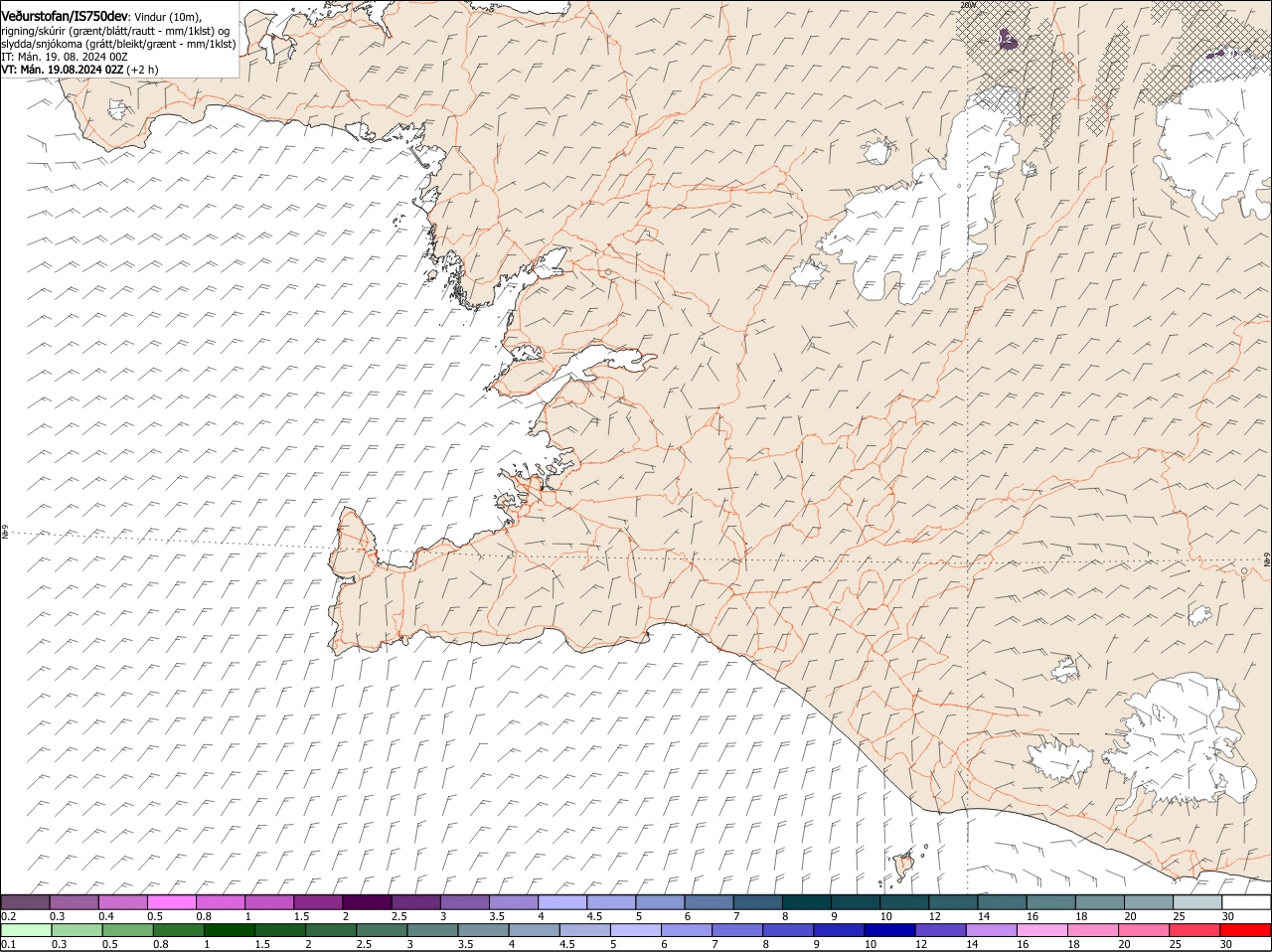Pick the royal blue 9–10 rain swatch
The image size is (1272, 952).
[839, 930]
